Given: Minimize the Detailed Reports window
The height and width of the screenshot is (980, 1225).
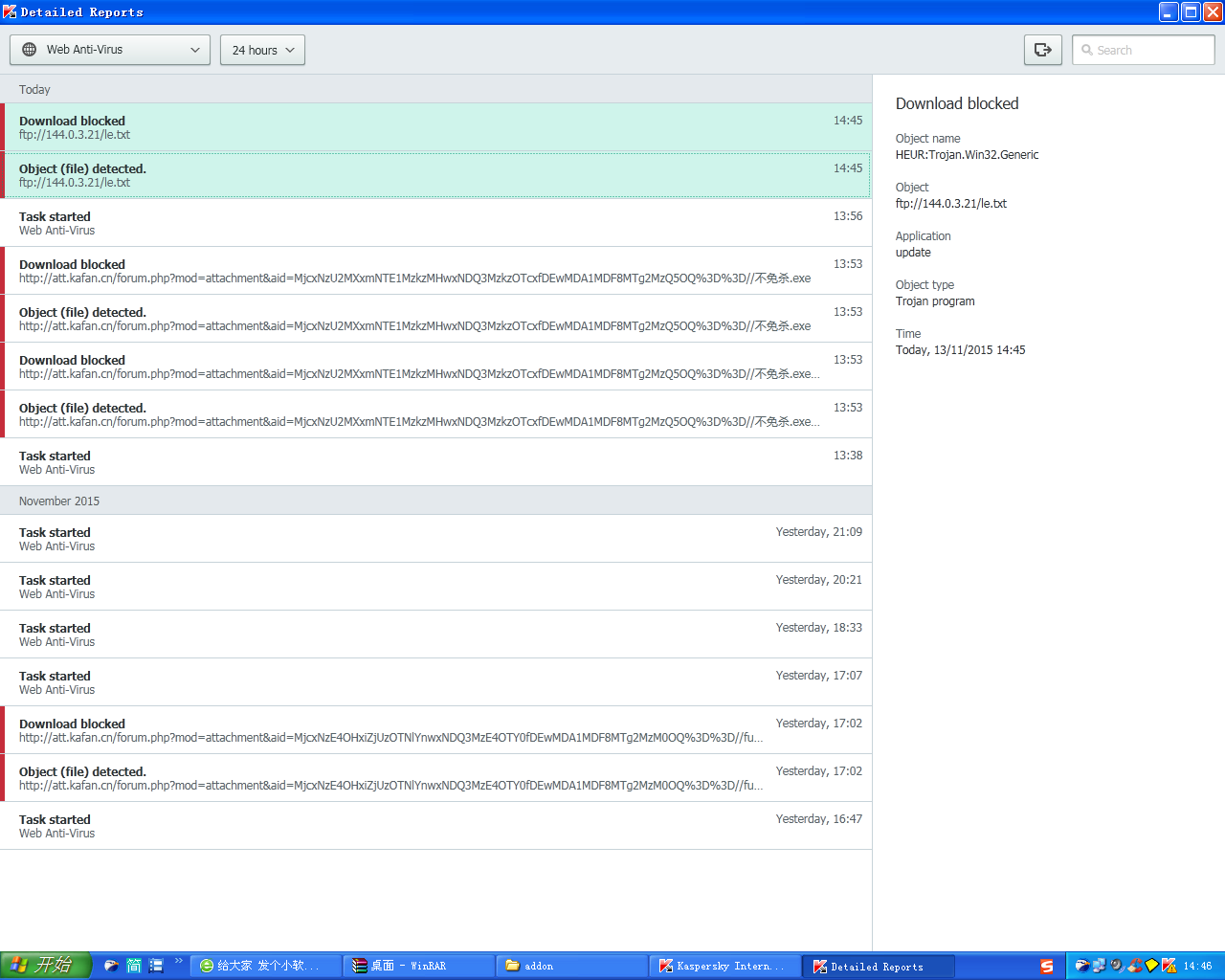Looking at the screenshot, I should pos(1169,12).
